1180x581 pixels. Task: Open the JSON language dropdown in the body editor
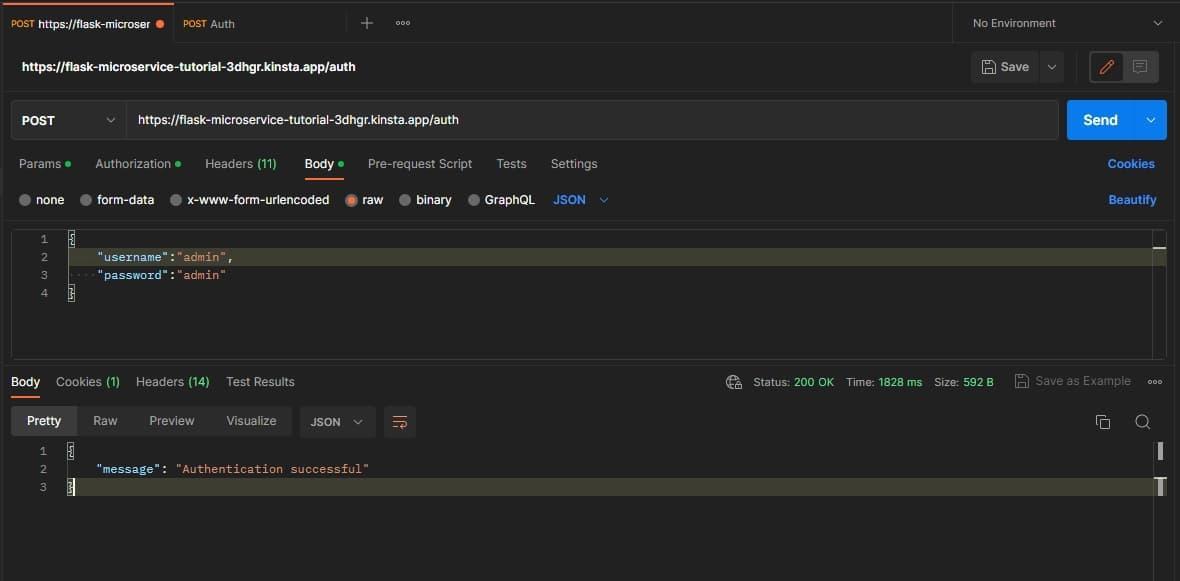(580, 199)
